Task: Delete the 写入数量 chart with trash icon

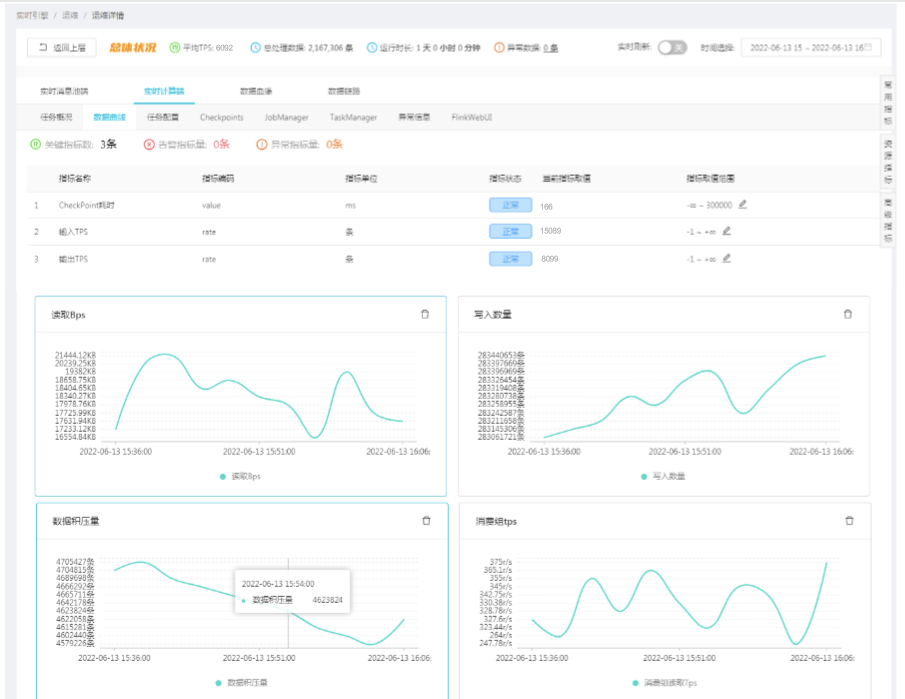Action: [847, 314]
